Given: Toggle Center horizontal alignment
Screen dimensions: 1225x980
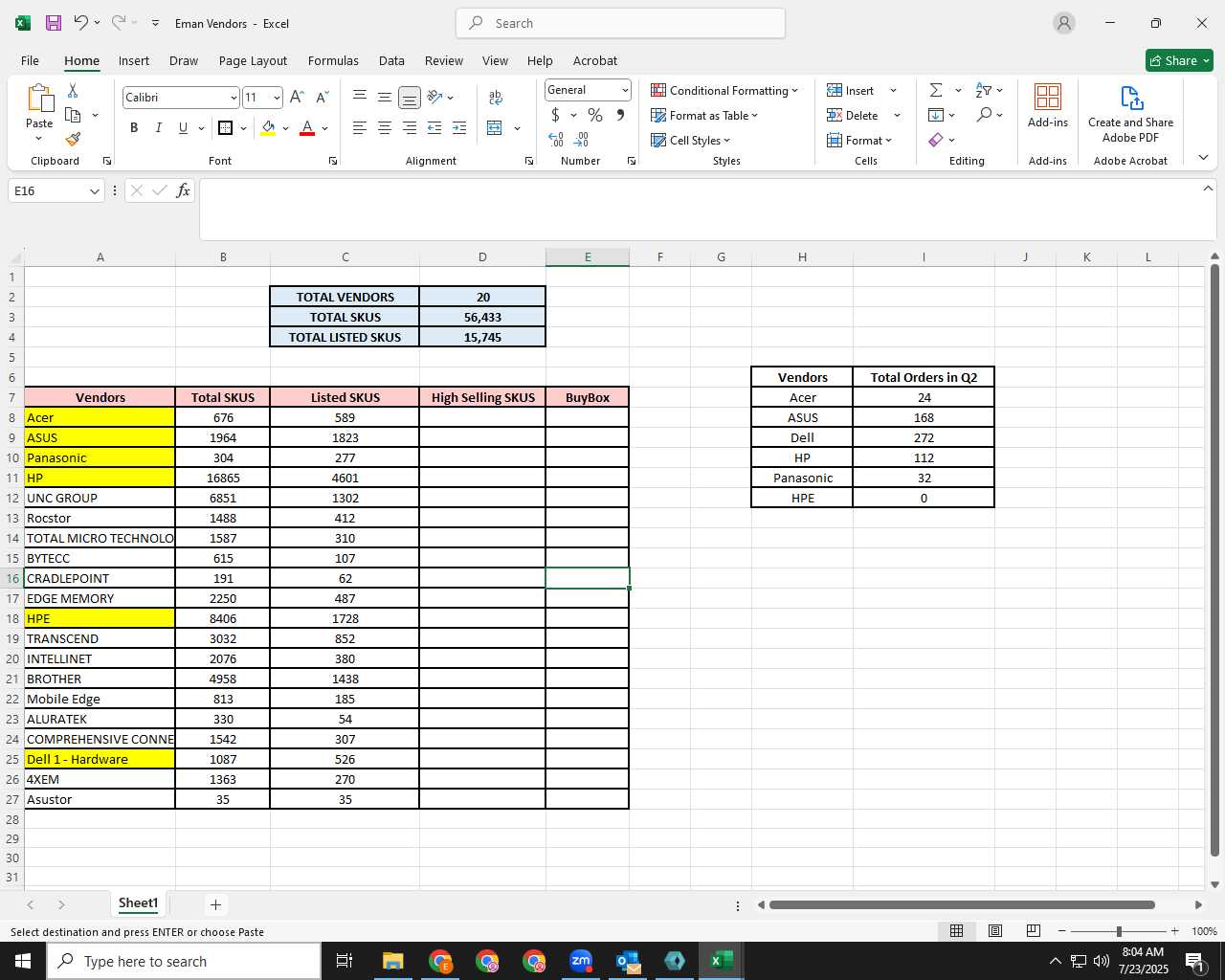Looking at the screenshot, I should click(384, 128).
